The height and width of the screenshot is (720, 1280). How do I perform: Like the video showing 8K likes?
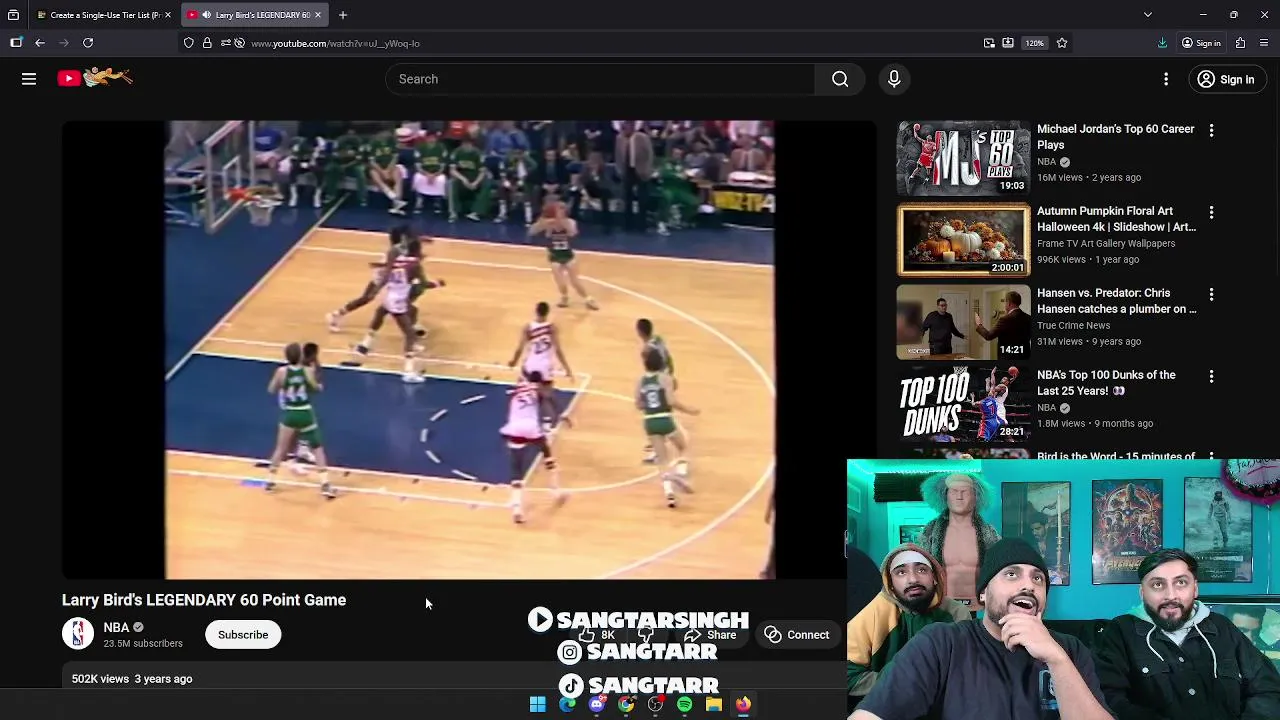pyautogui.click(x=595, y=635)
